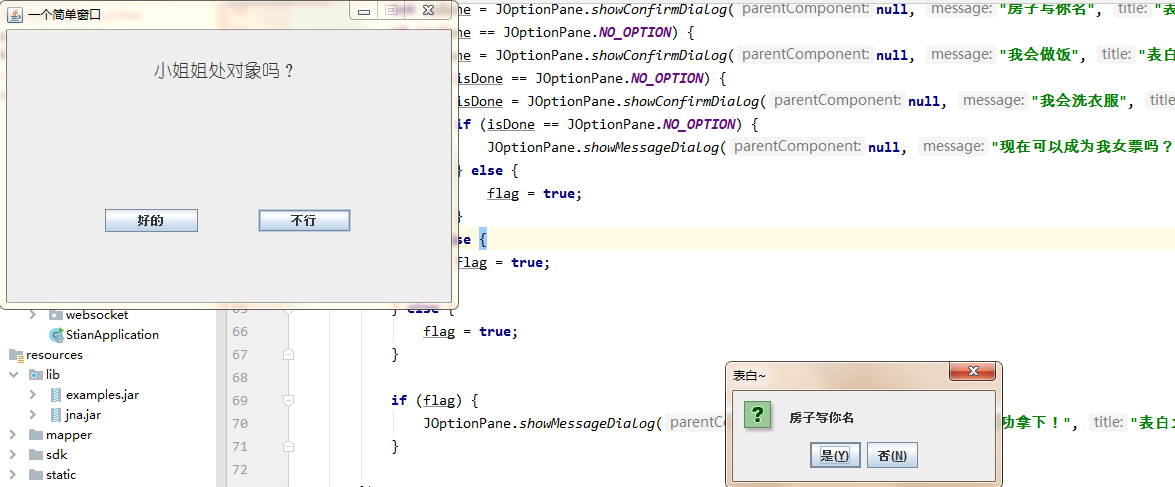Select jna.jar in the project tree
Screen dimensions: 1175x487
point(84,414)
